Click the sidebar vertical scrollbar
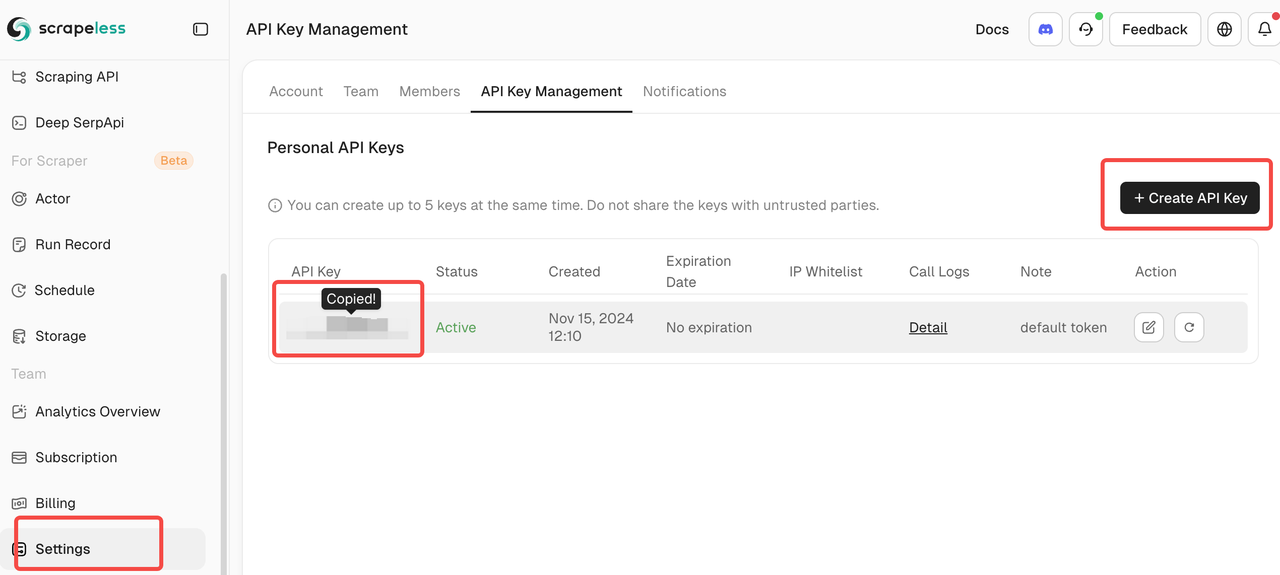This screenshot has width=1280, height=575. click(223, 420)
